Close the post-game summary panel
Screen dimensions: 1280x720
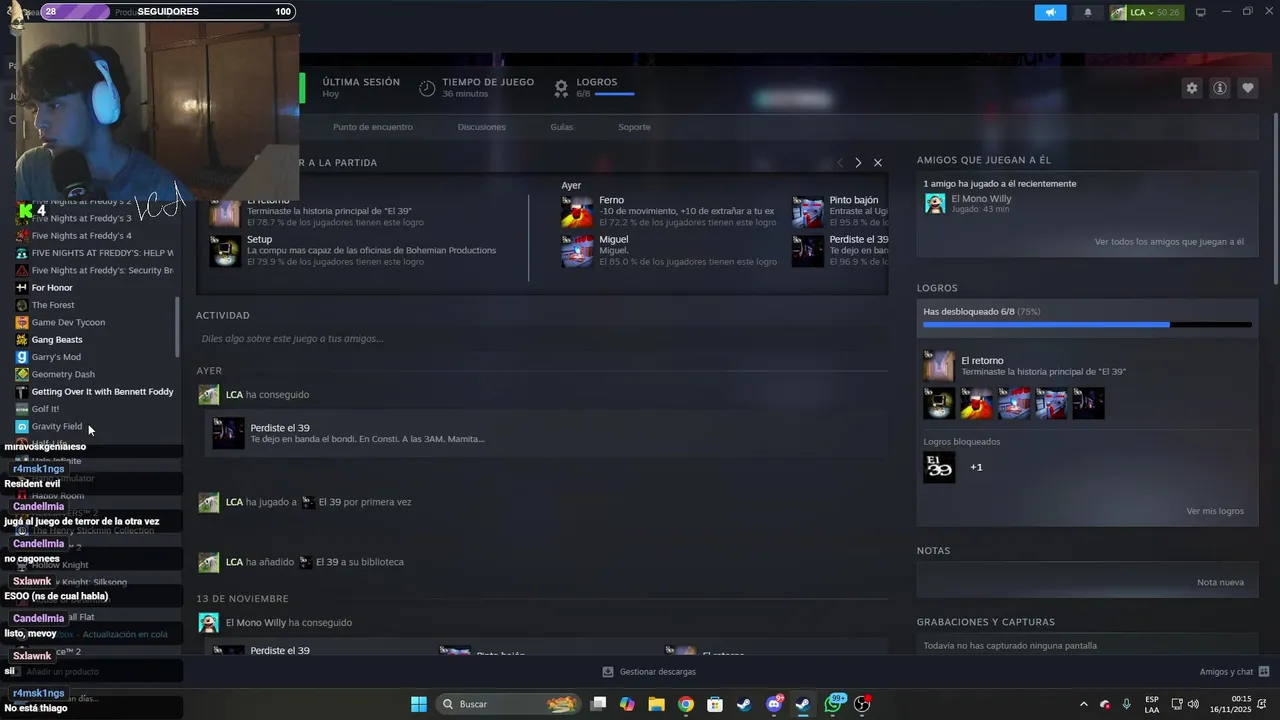click(877, 162)
